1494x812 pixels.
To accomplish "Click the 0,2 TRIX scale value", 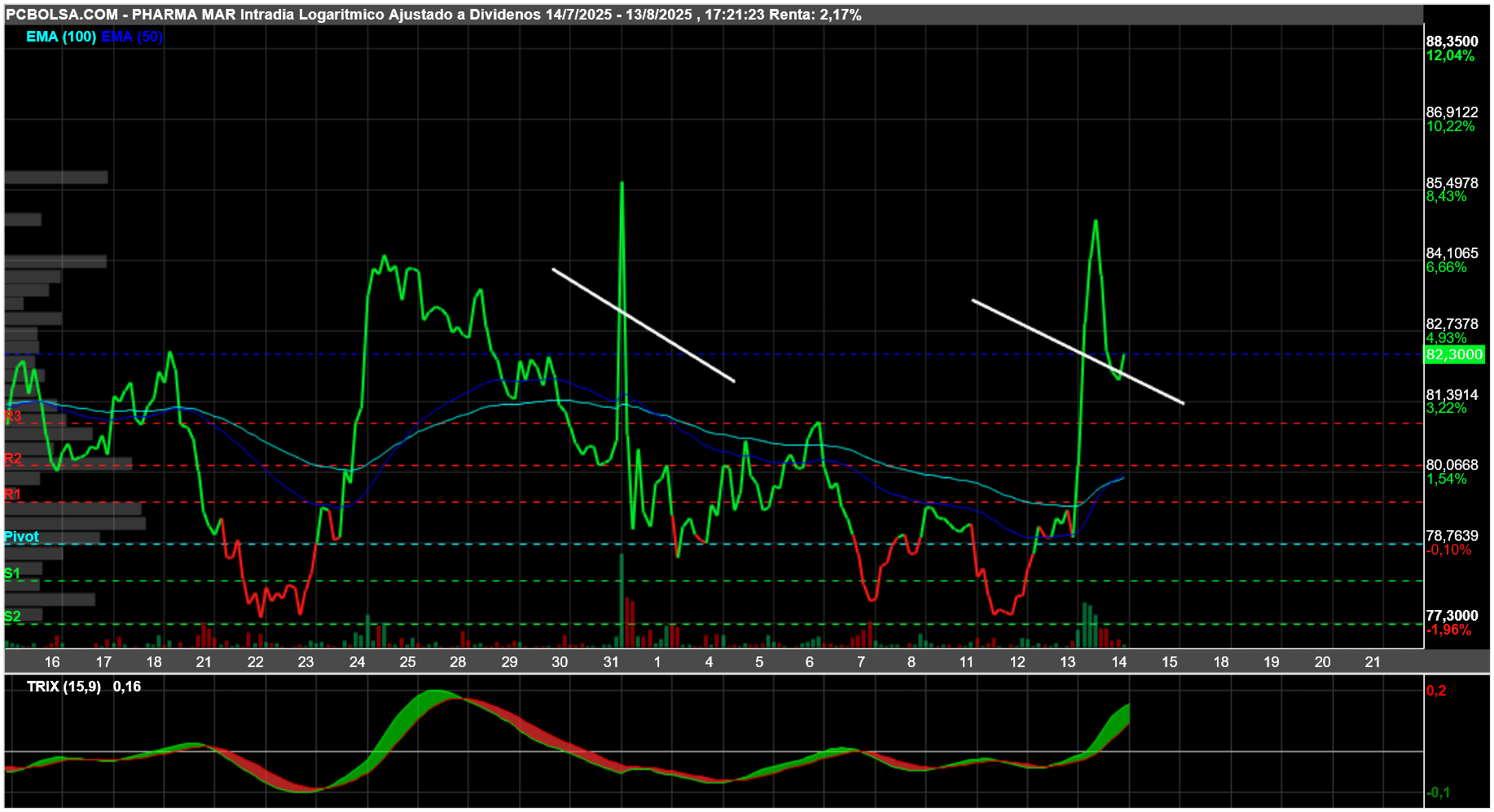I will tap(1436, 691).
